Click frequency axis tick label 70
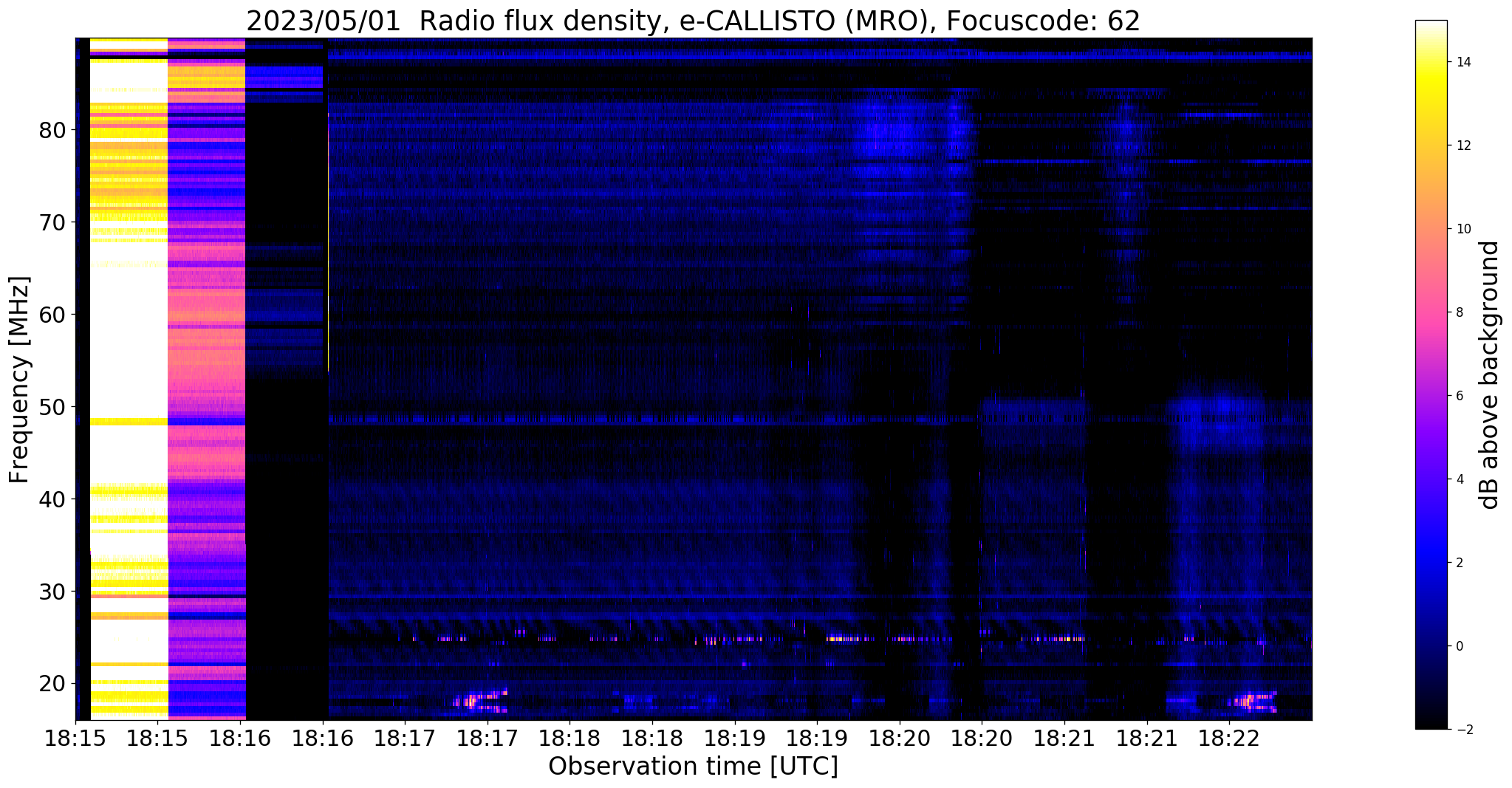 click(x=52, y=222)
